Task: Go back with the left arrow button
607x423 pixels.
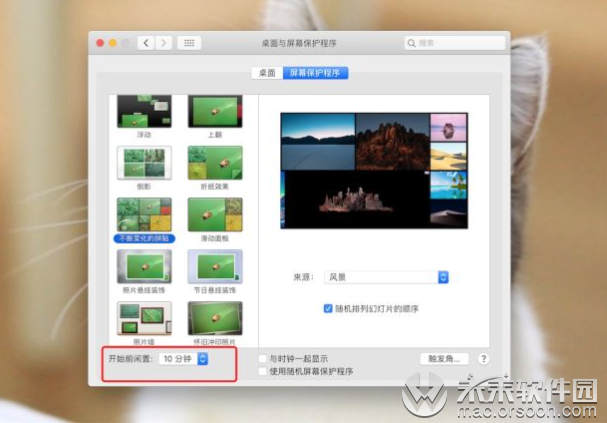Action: (x=146, y=43)
